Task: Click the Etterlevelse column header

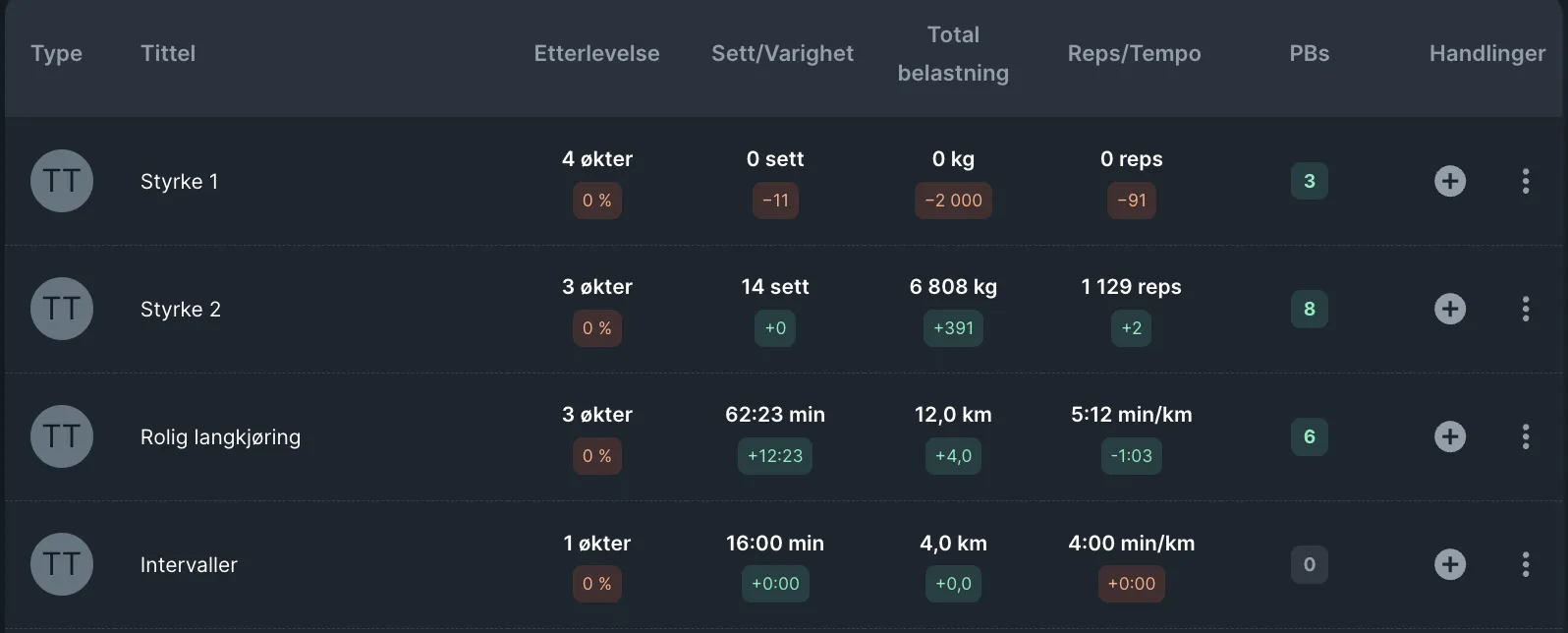Action: pyautogui.click(x=596, y=53)
